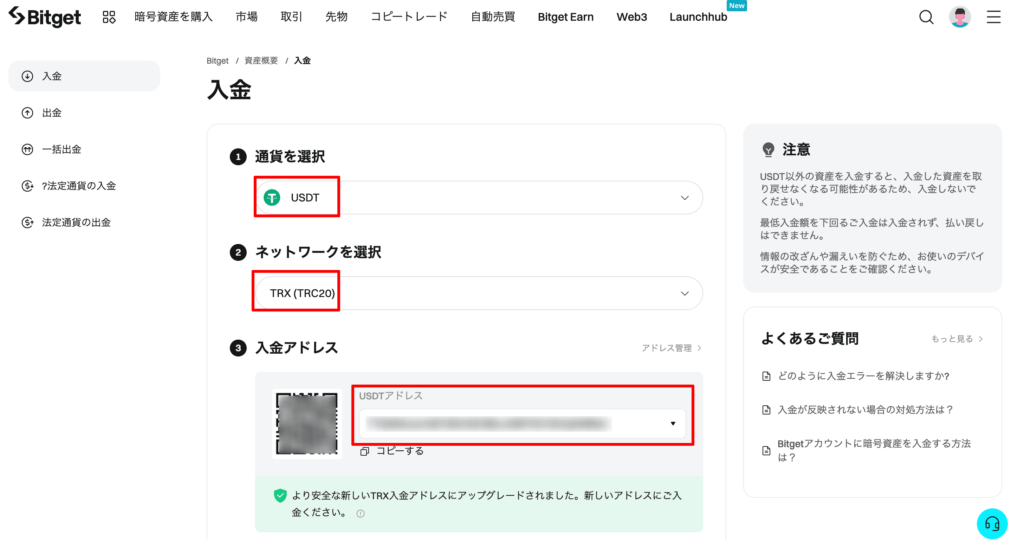Viewport: 1024px width, 540px height.
Task: Click the よくあるご質問 heading
Action: tap(810, 339)
